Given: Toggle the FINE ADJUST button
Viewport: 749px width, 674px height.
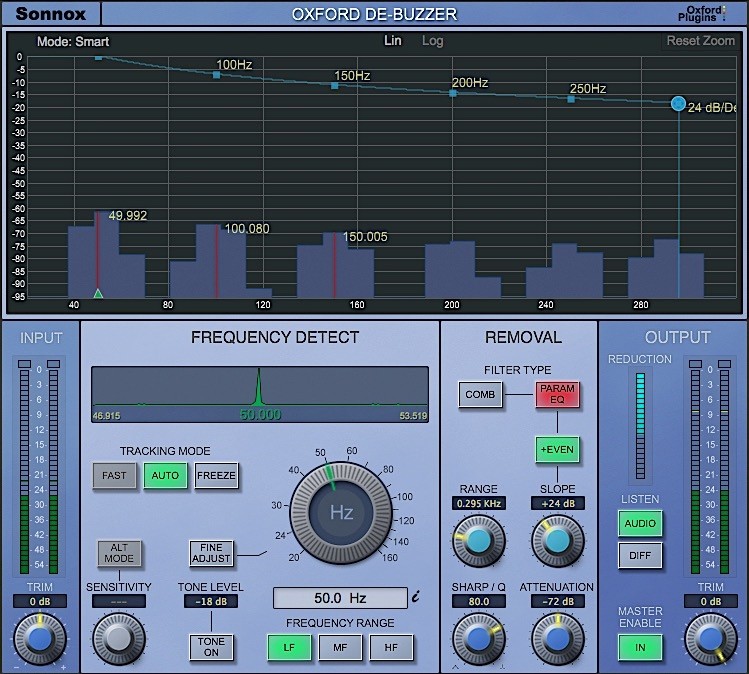Looking at the screenshot, I should 211,553.
